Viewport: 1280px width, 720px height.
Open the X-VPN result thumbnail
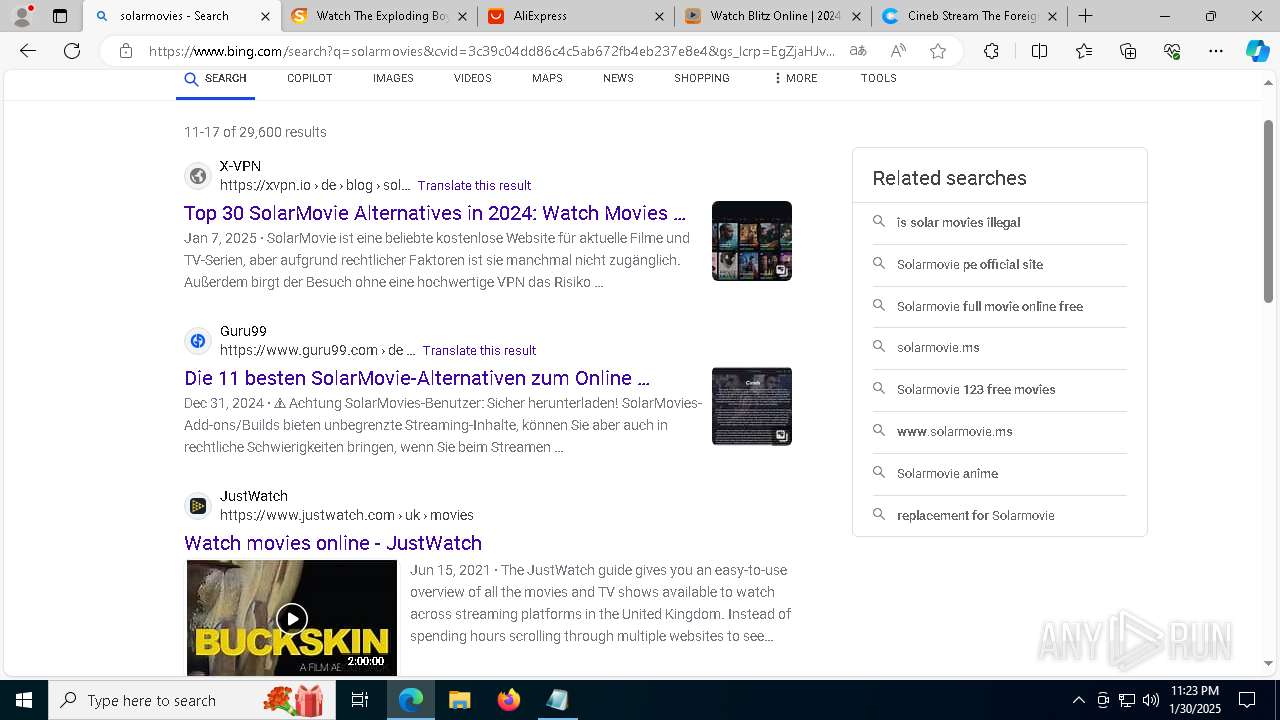[x=752, y=241]
